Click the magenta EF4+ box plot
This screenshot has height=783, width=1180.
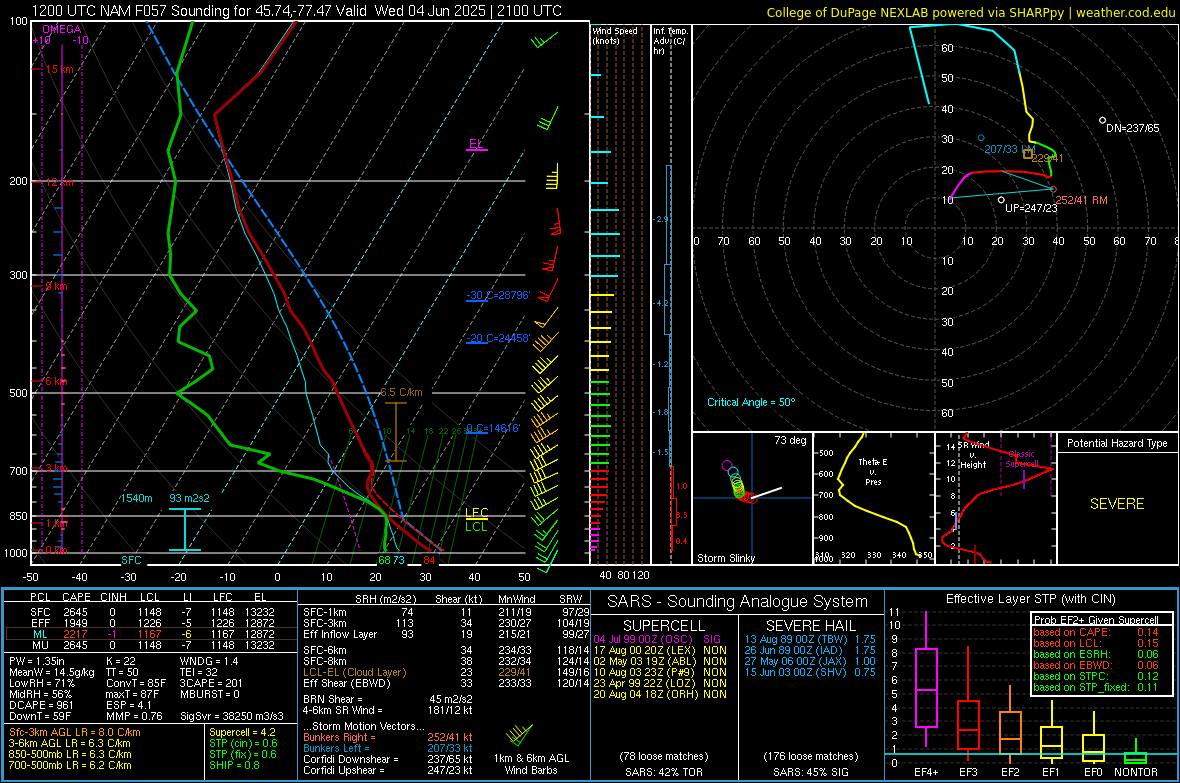point(926,680)
